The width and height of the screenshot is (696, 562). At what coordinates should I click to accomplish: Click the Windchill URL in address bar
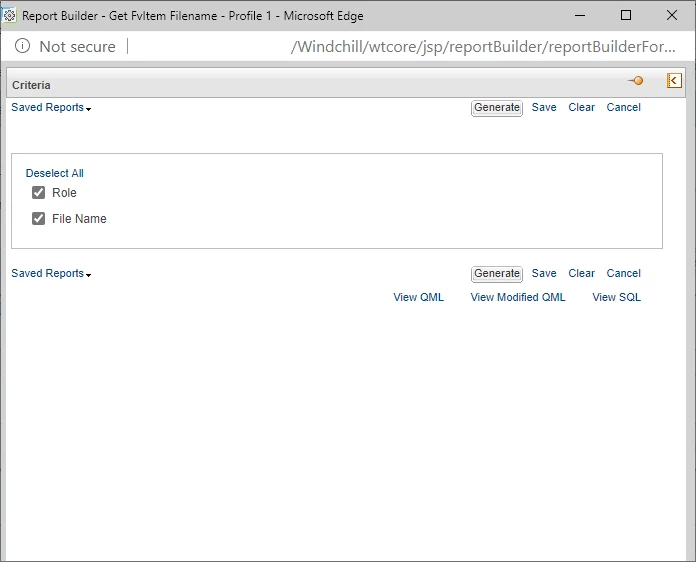pyautogui.click(x=483, y=47)
